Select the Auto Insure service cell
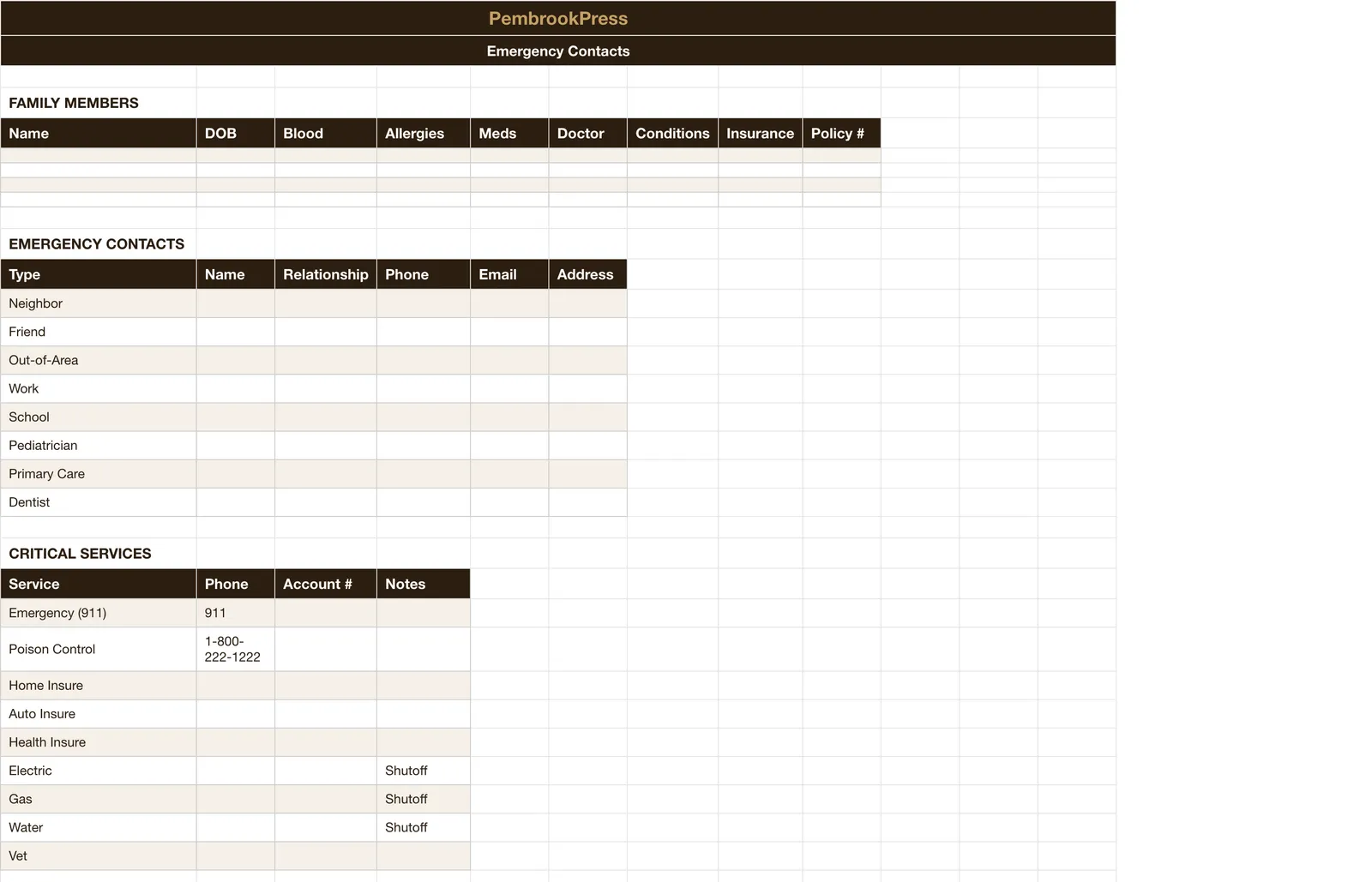Viewport: 1372px width, 882px height. [x=99, y=713]
